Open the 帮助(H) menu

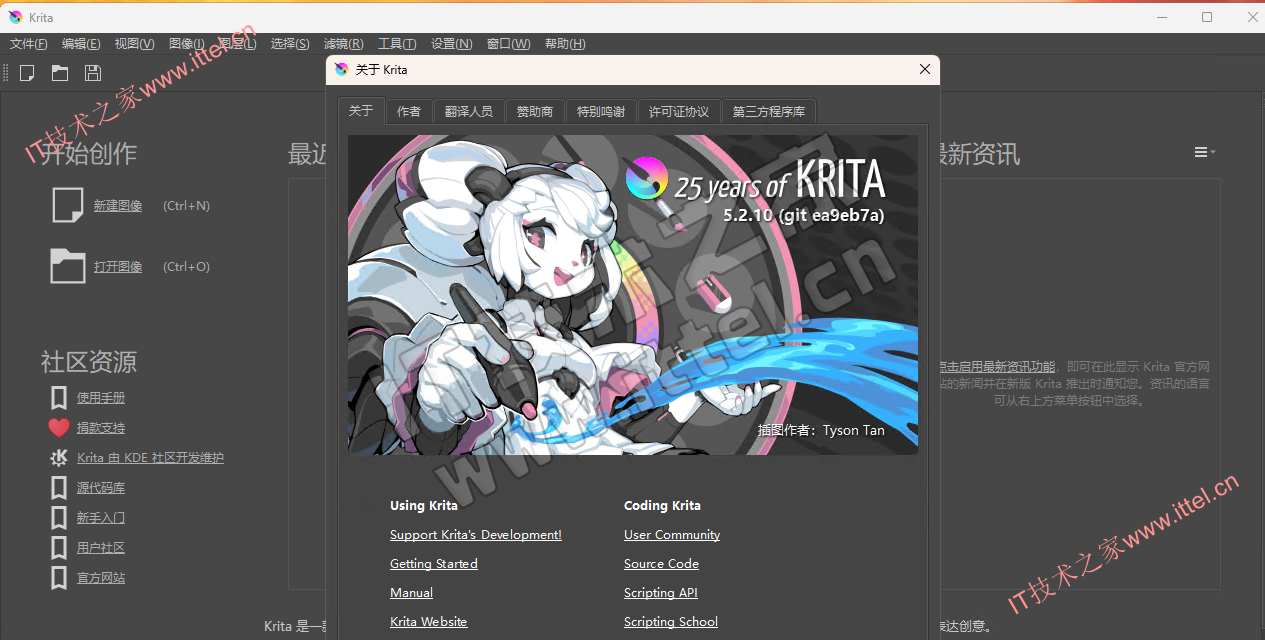point(565,44)
